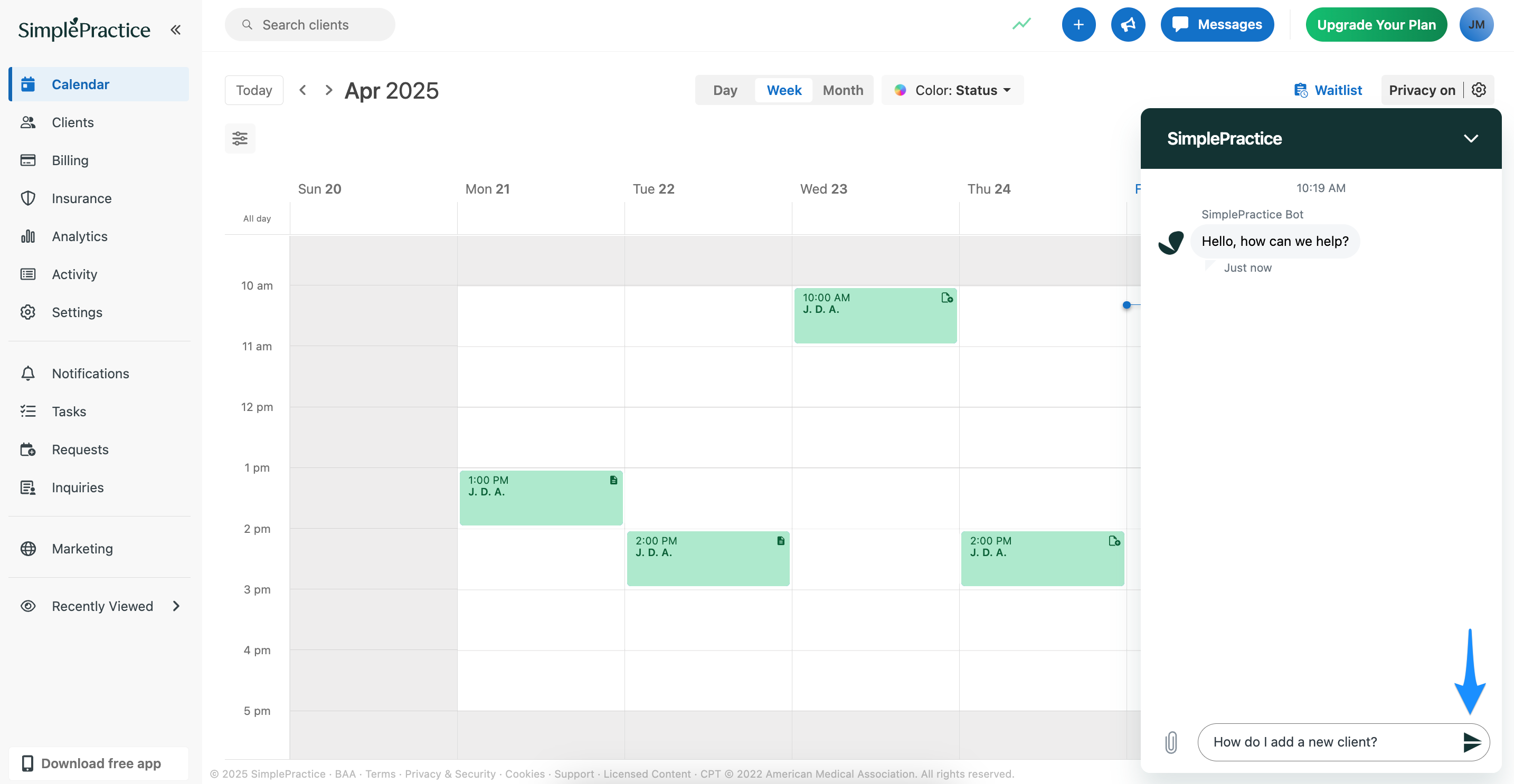Open Mon 1:00 PM J. D. A. appointment
Viewport: 1514px width, 784px height.
[541, 498]
